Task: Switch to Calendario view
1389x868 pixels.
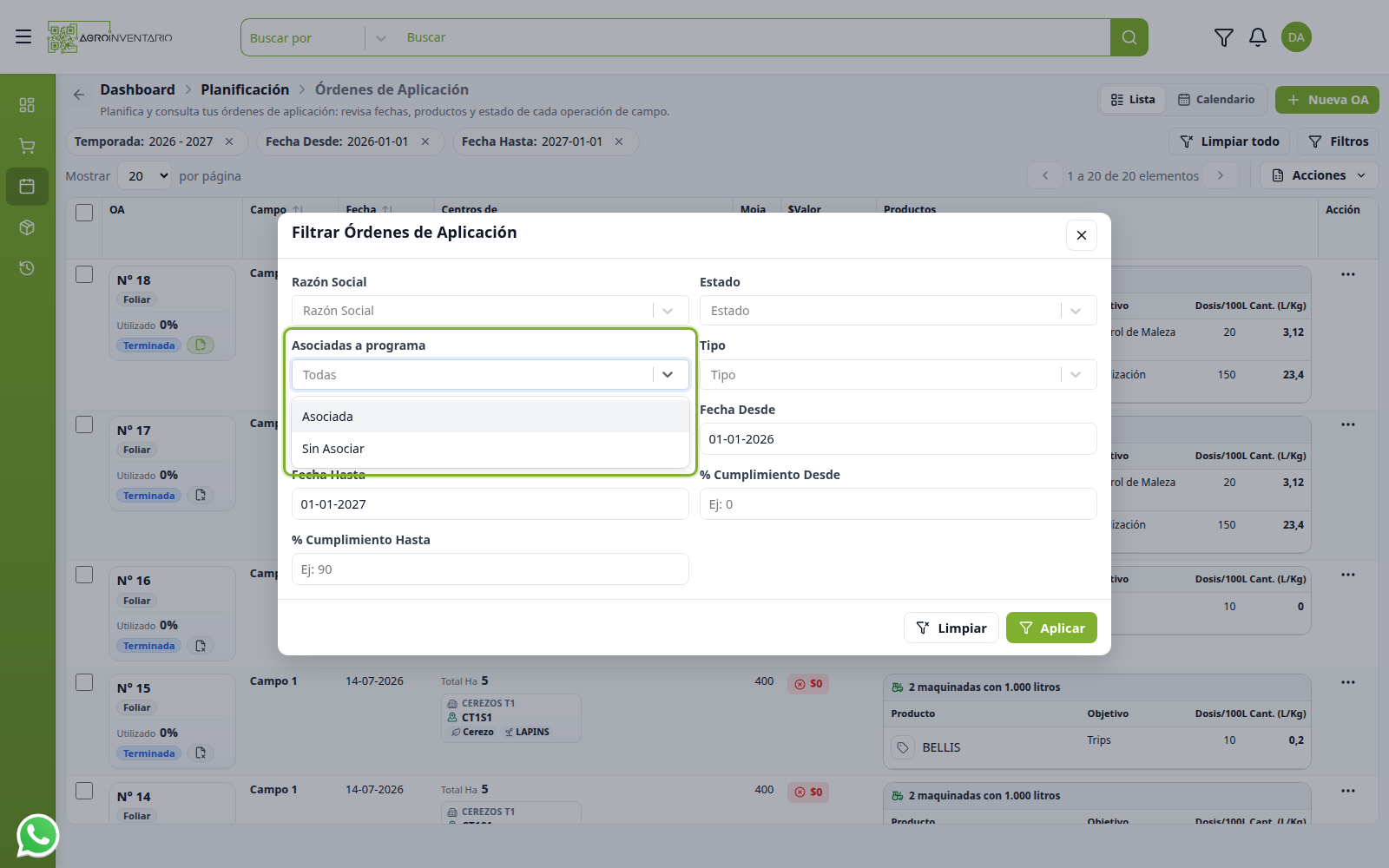Action: (1216, 100)
